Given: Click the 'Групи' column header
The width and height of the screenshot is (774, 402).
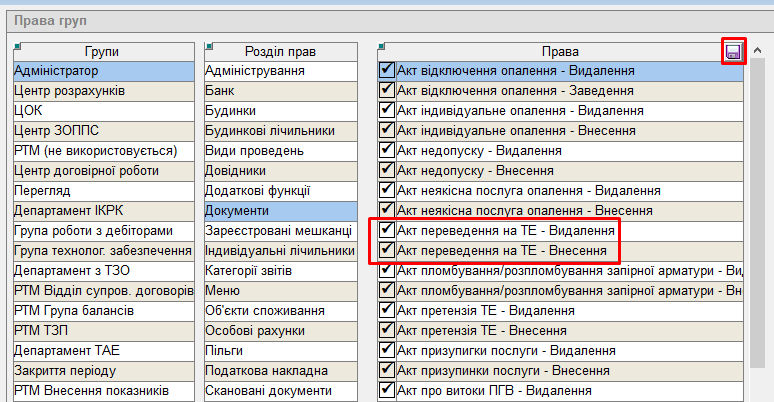Looking at the screenshot, I should (x=103, y=51).
